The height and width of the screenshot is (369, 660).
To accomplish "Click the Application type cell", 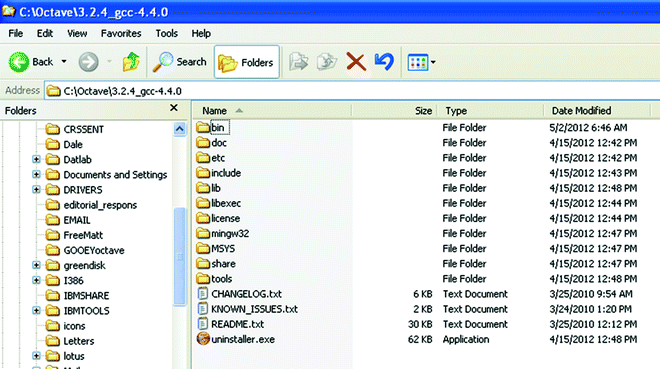I will pos(466,340).
